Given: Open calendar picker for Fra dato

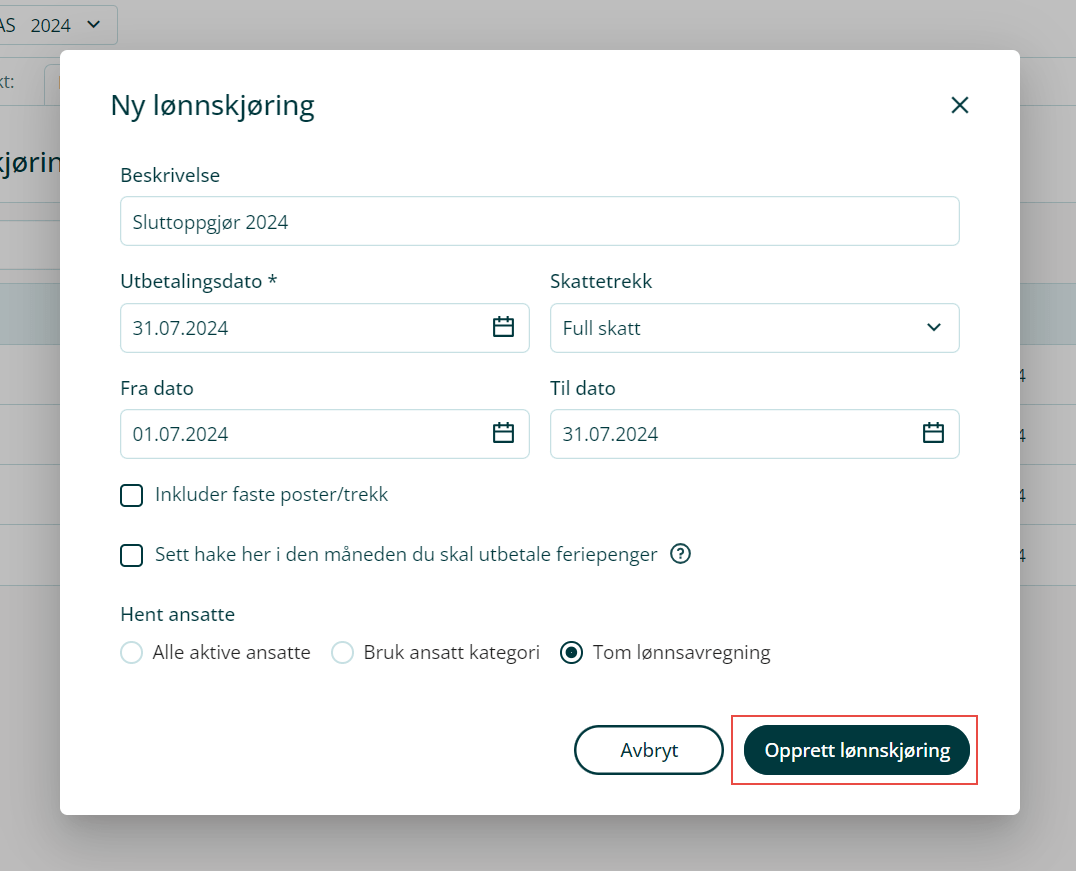Looking at the screenshot, I should [503, 433].
